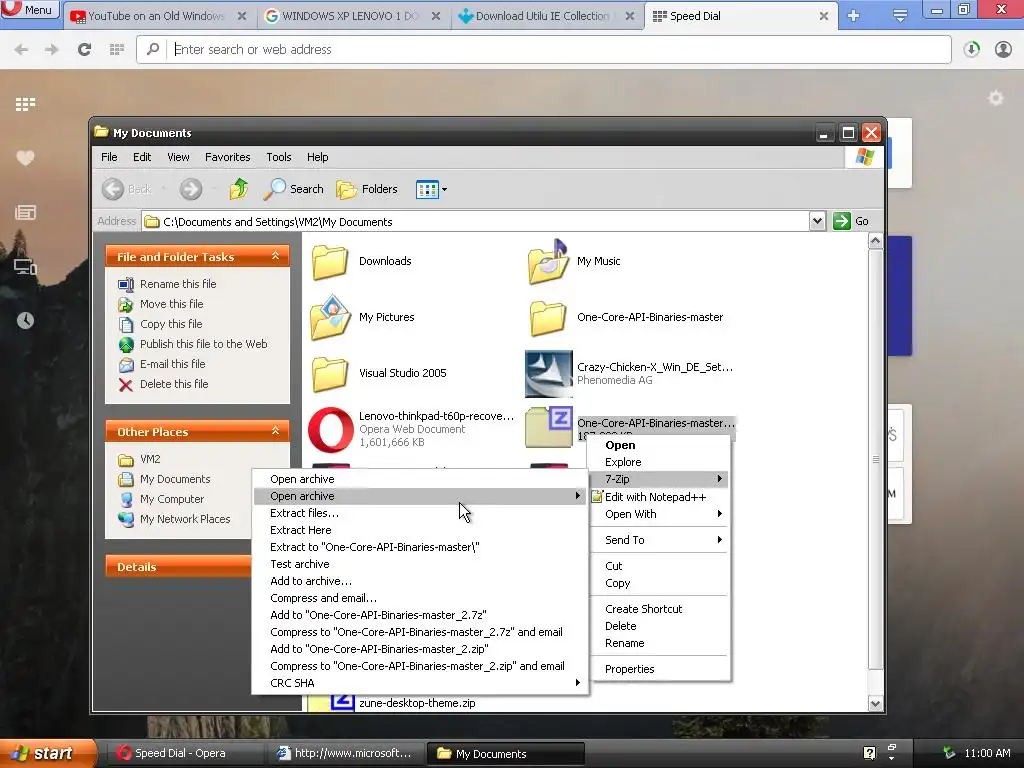Open Opera tab menu icon

click(x=900, y=16)
